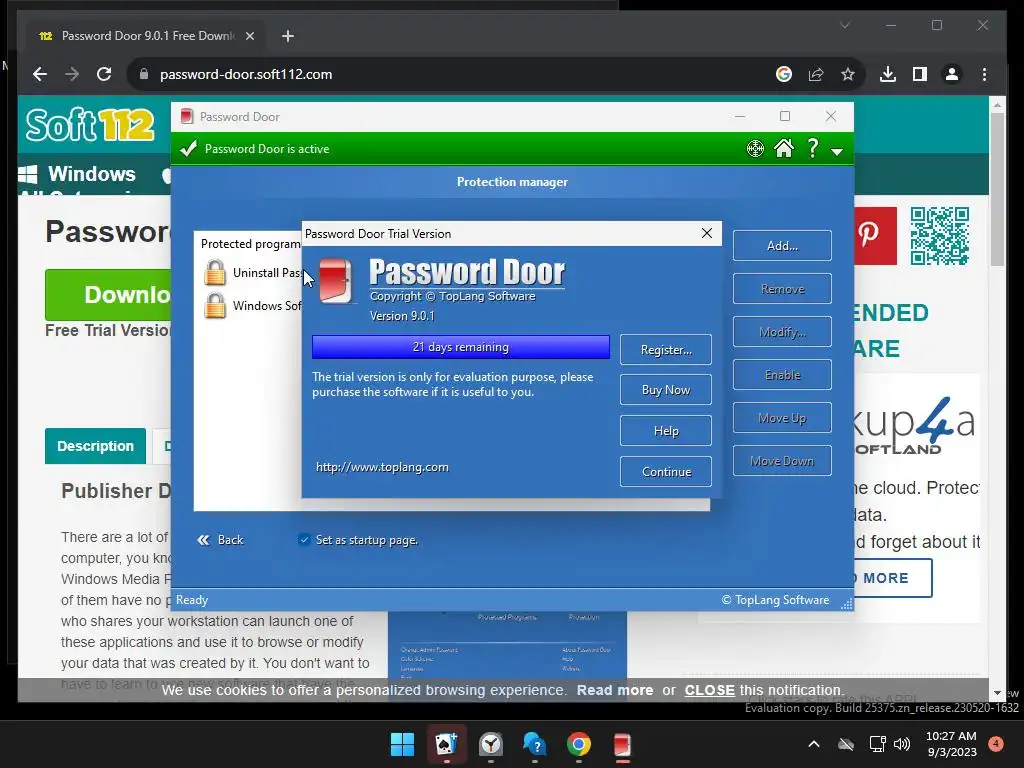Image resolution: width=1024 pixels, height=768 pixels.
Task: Open Chrome three-dot menu
Action: point(984,74)
